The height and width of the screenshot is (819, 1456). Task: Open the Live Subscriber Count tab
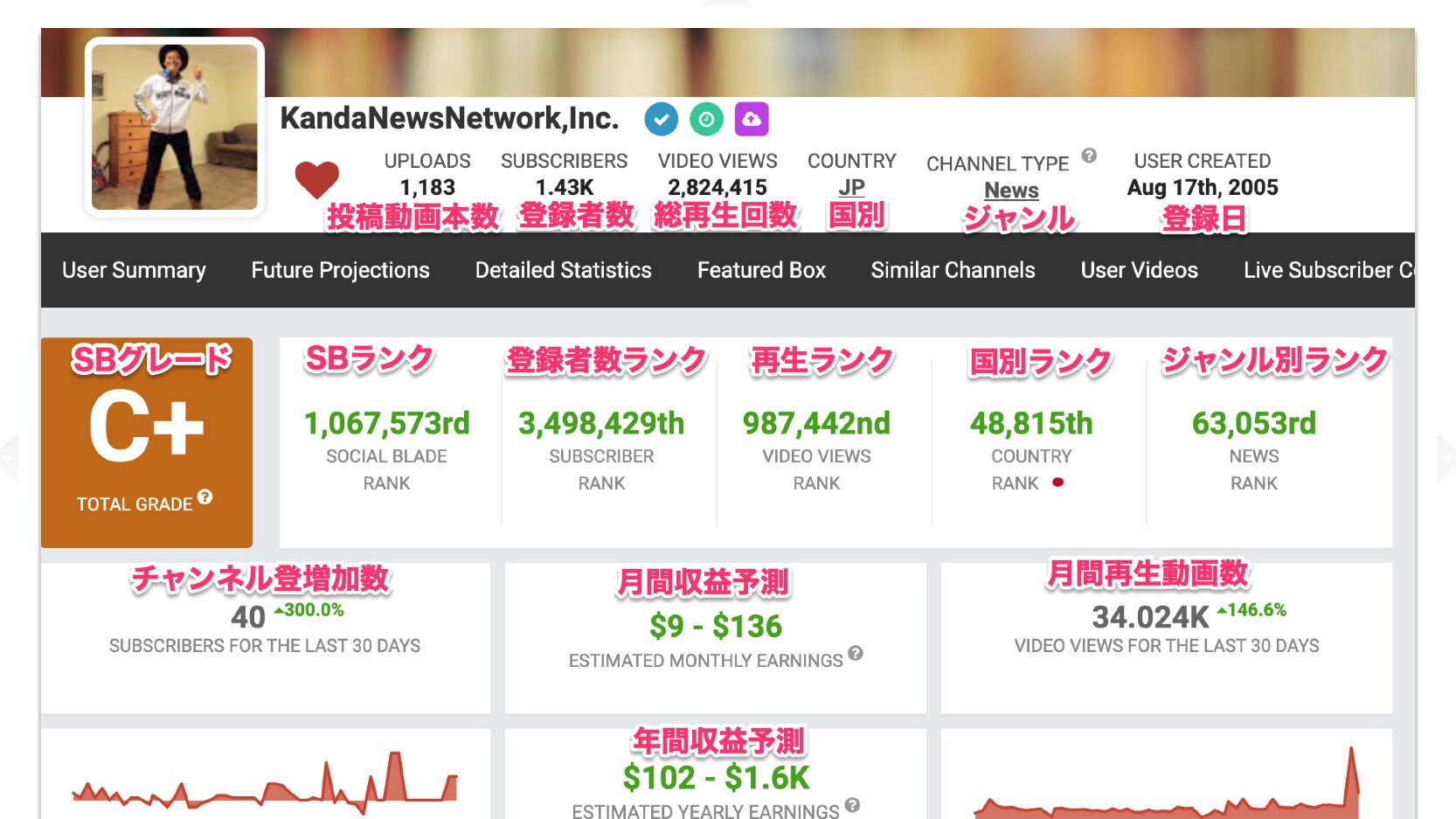(x=1328, y=270)
